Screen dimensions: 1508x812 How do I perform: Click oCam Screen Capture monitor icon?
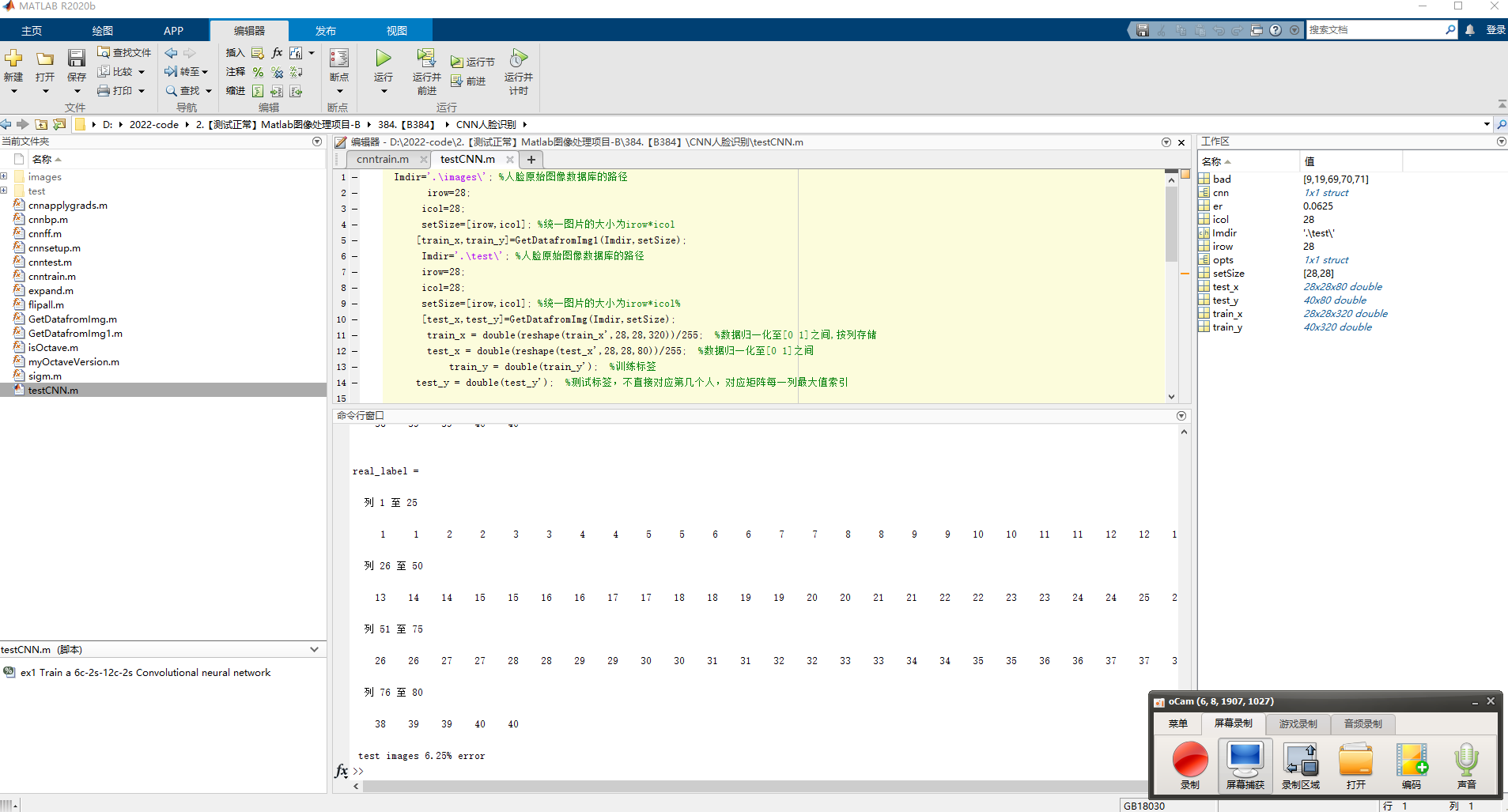click(x=1245, y=760)
